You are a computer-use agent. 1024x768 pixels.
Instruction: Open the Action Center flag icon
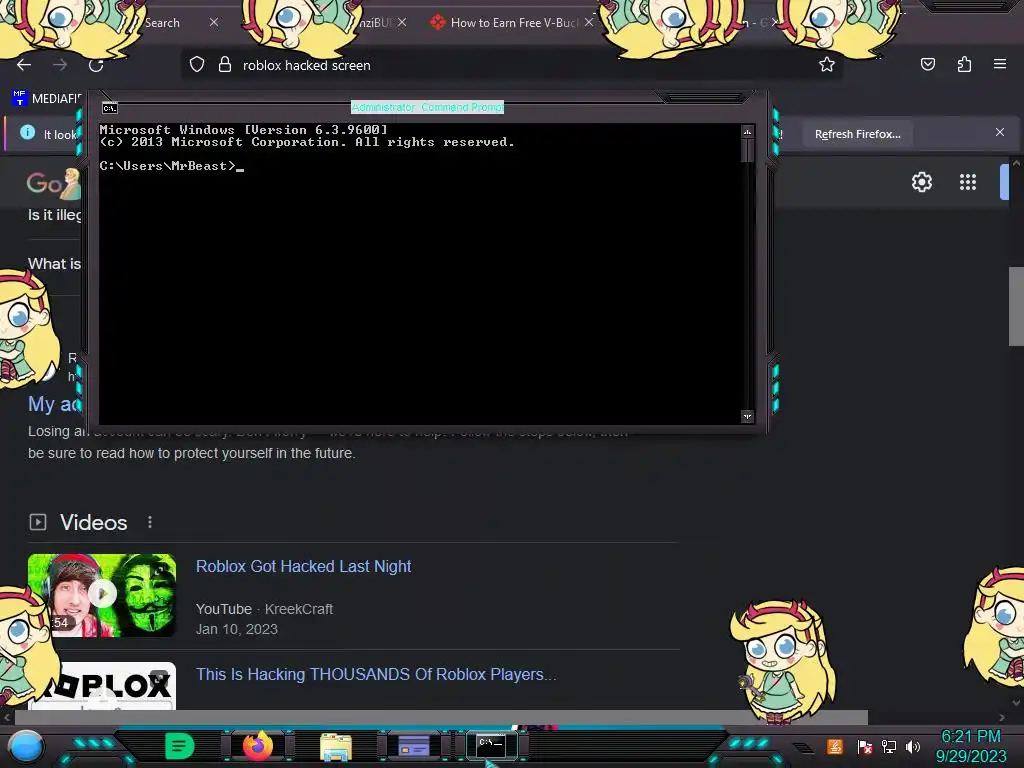point(865,746)
